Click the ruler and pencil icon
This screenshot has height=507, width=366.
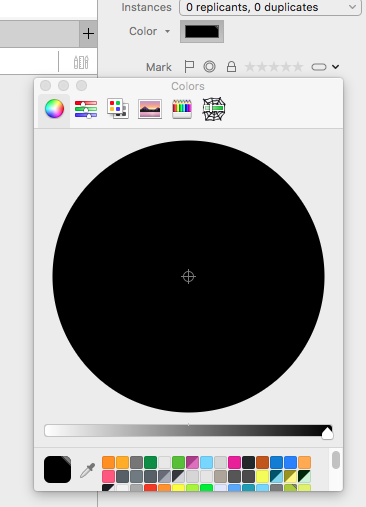point(81,62)
